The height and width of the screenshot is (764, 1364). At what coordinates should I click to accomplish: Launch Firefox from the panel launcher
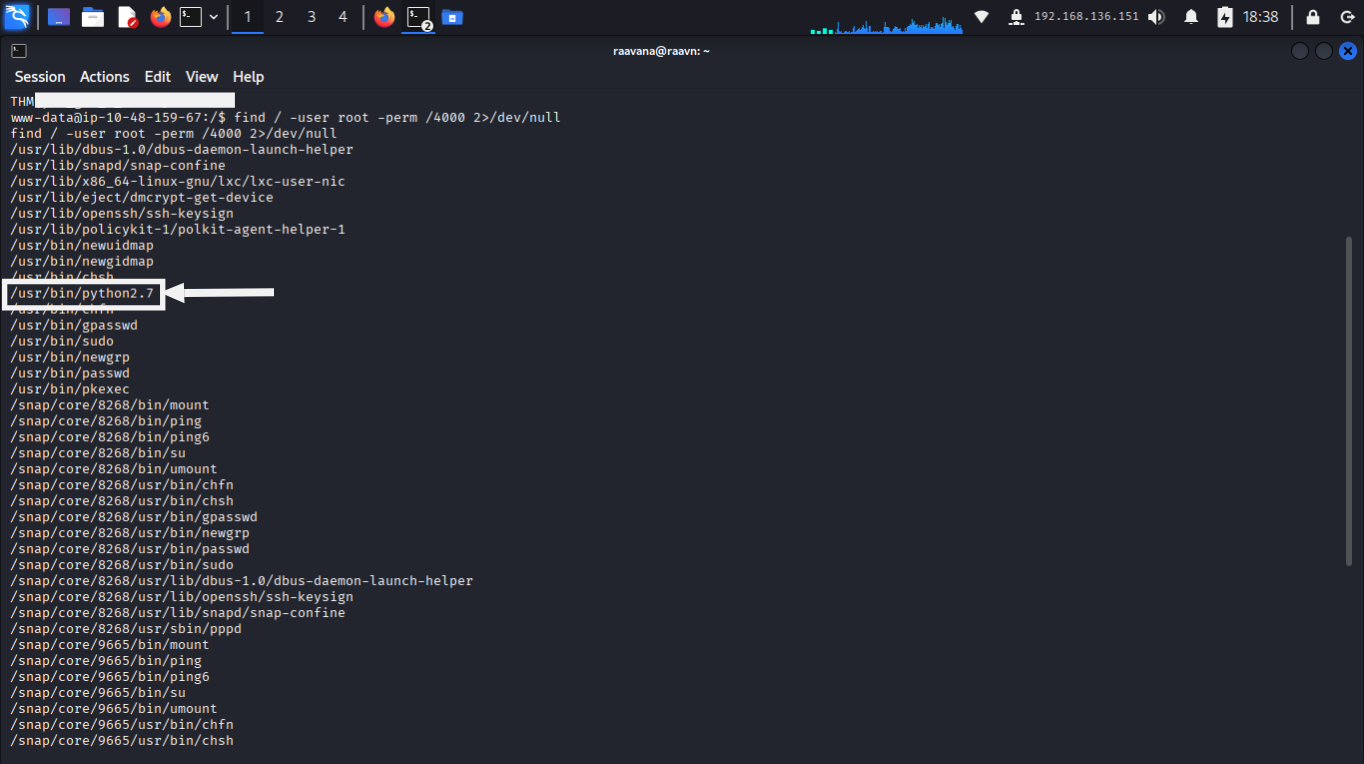(160, 17)
